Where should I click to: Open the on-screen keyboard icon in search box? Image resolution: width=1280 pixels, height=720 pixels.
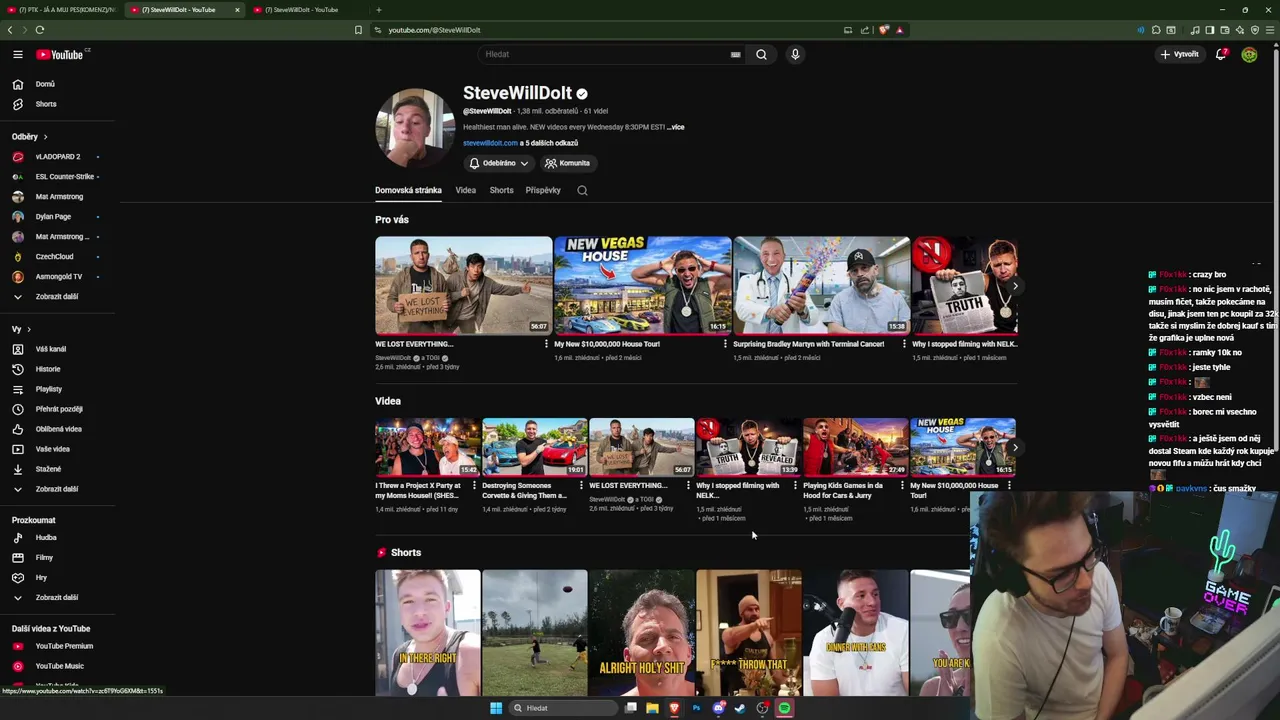[735, 54]
